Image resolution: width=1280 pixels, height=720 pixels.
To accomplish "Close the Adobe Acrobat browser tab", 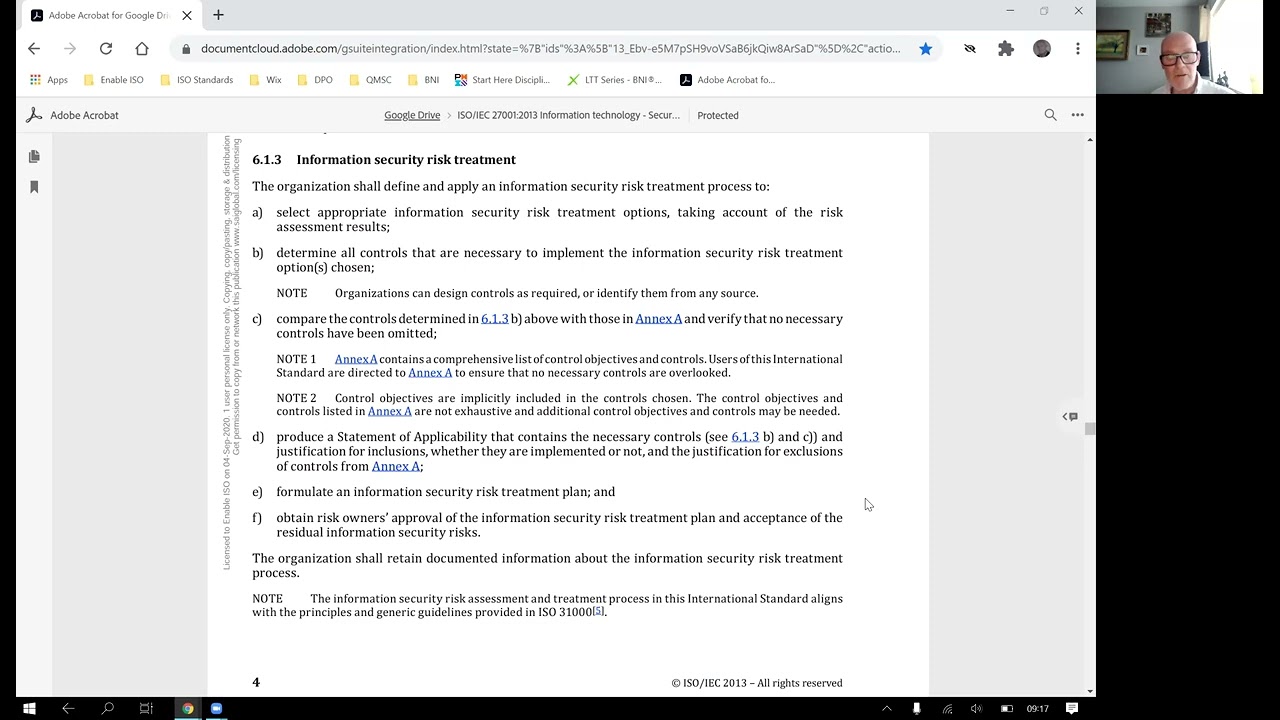I will pyautogui.click(x=186, y=15).
